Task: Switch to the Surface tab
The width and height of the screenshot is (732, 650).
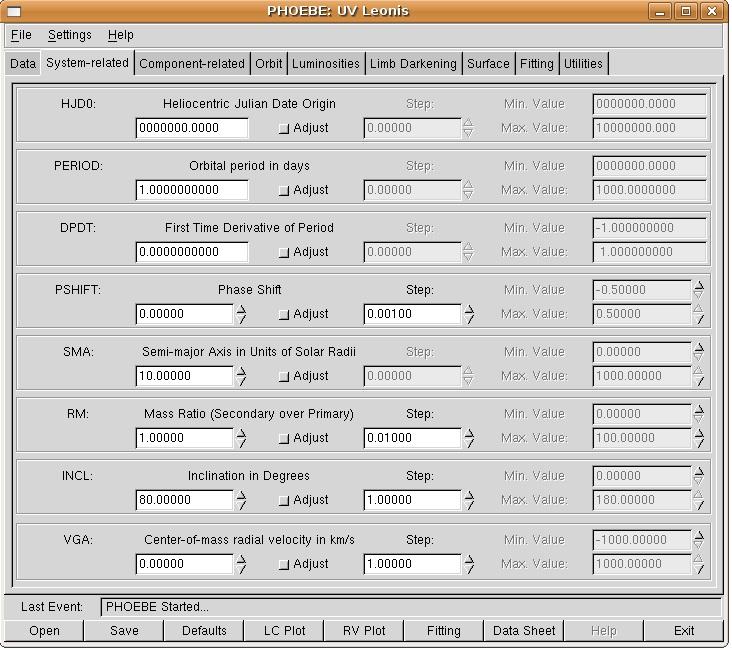Action: click(x=488, y=64)
